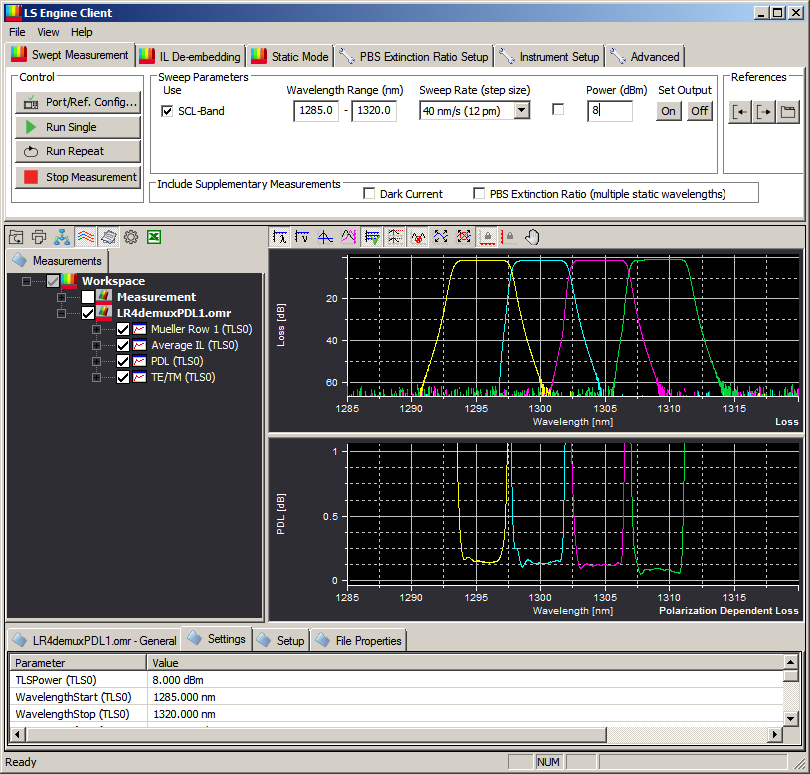Toggle the PDL (TLS0) tree checkbox

123,361
